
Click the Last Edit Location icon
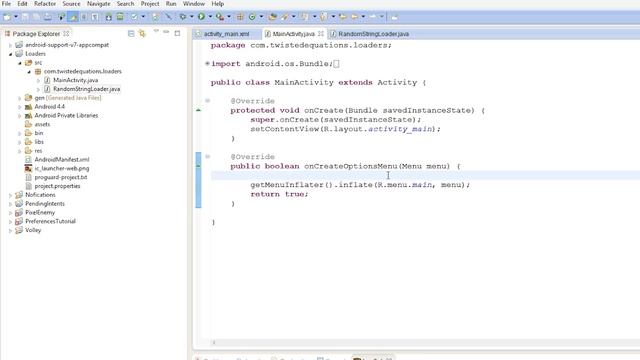coord(342,17)
